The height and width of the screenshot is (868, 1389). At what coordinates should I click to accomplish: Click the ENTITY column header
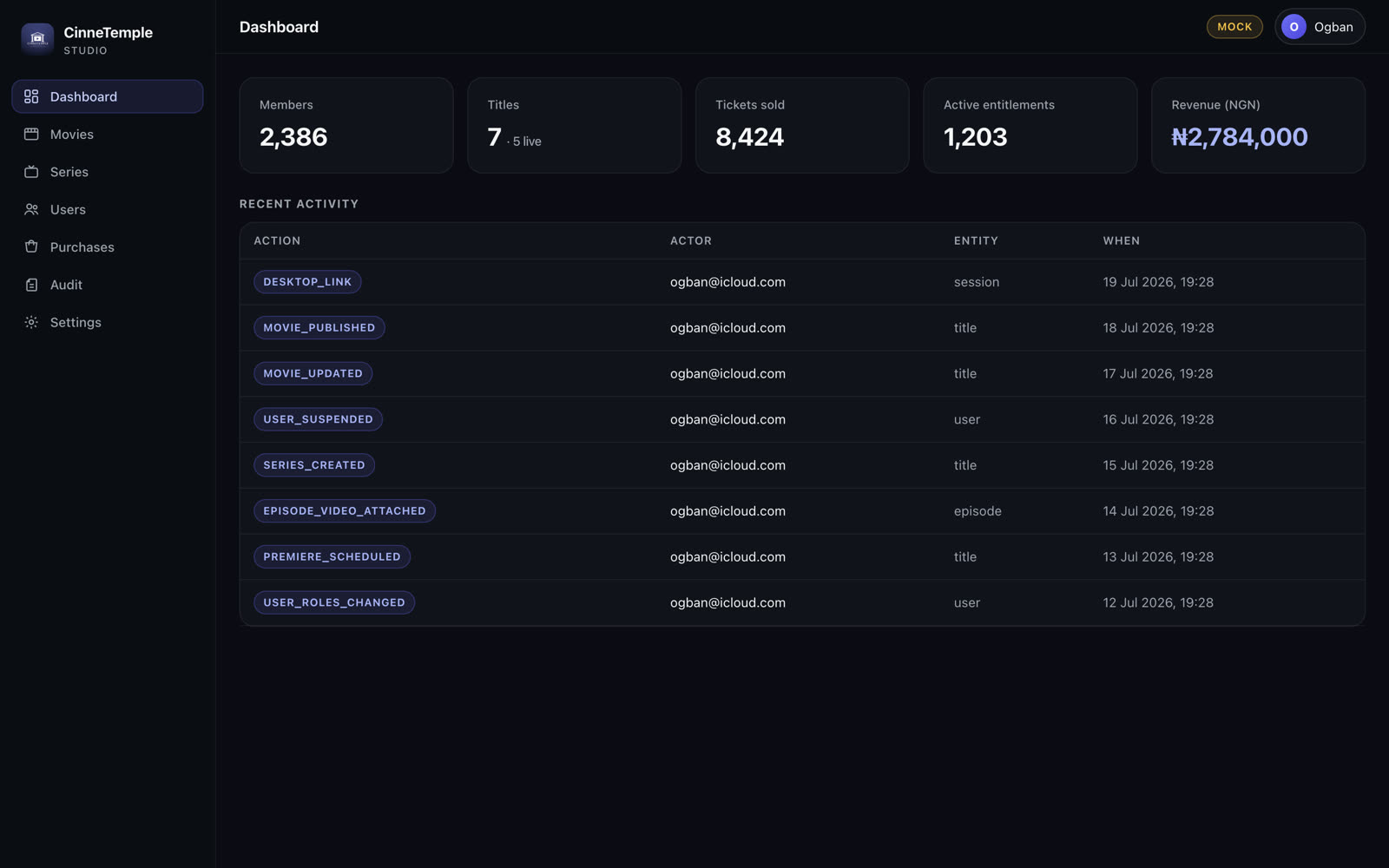[x=976, y=240]
